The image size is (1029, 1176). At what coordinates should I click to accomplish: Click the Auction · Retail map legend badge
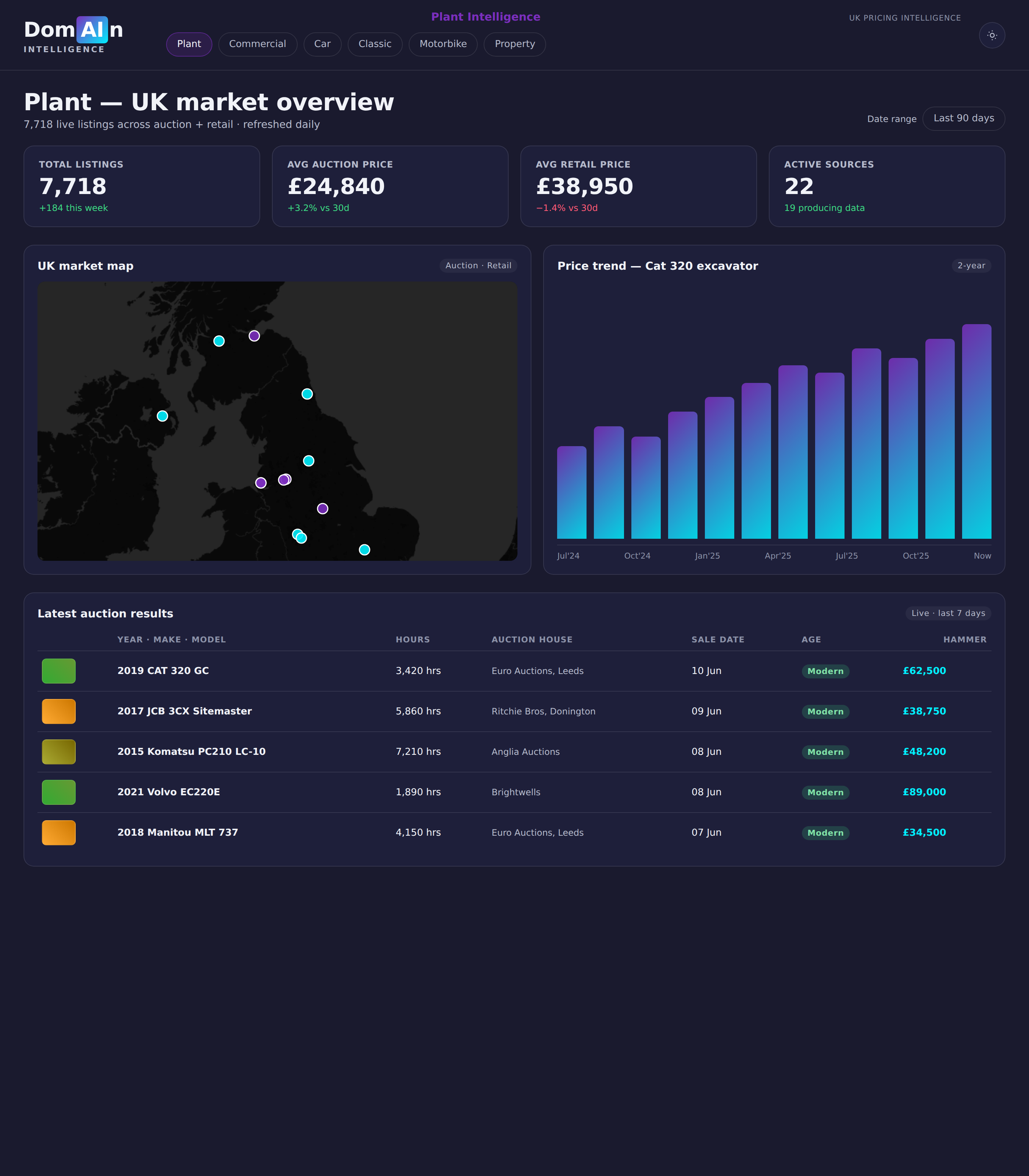coord(478,266)
